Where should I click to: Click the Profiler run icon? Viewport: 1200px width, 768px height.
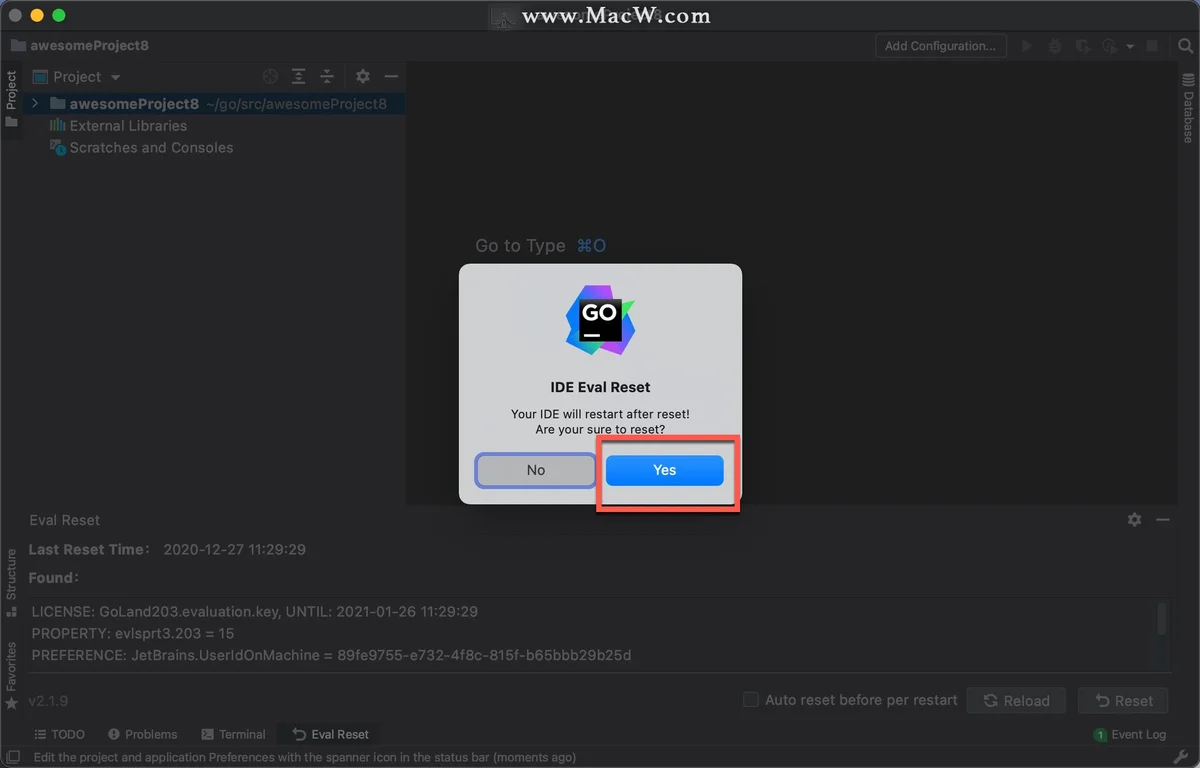click(x=1109, y=46)
